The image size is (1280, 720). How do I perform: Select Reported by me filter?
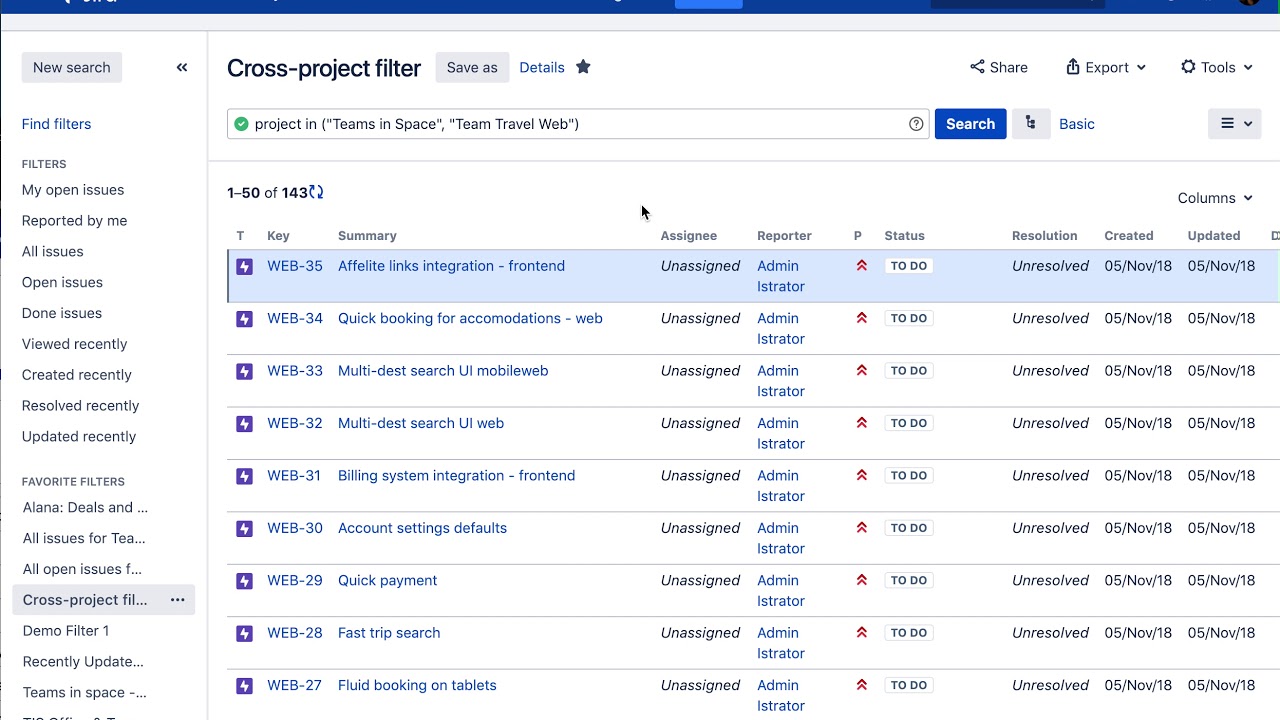[x=74, y=221]
